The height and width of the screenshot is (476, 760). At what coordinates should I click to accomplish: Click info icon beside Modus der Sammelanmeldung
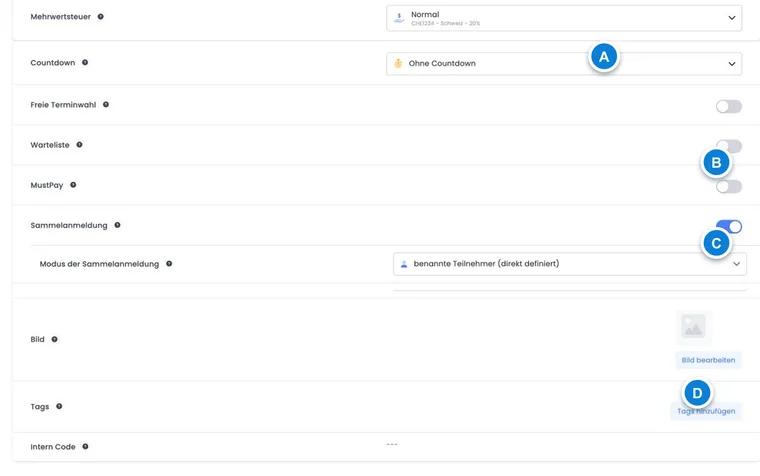pos(169,264)
